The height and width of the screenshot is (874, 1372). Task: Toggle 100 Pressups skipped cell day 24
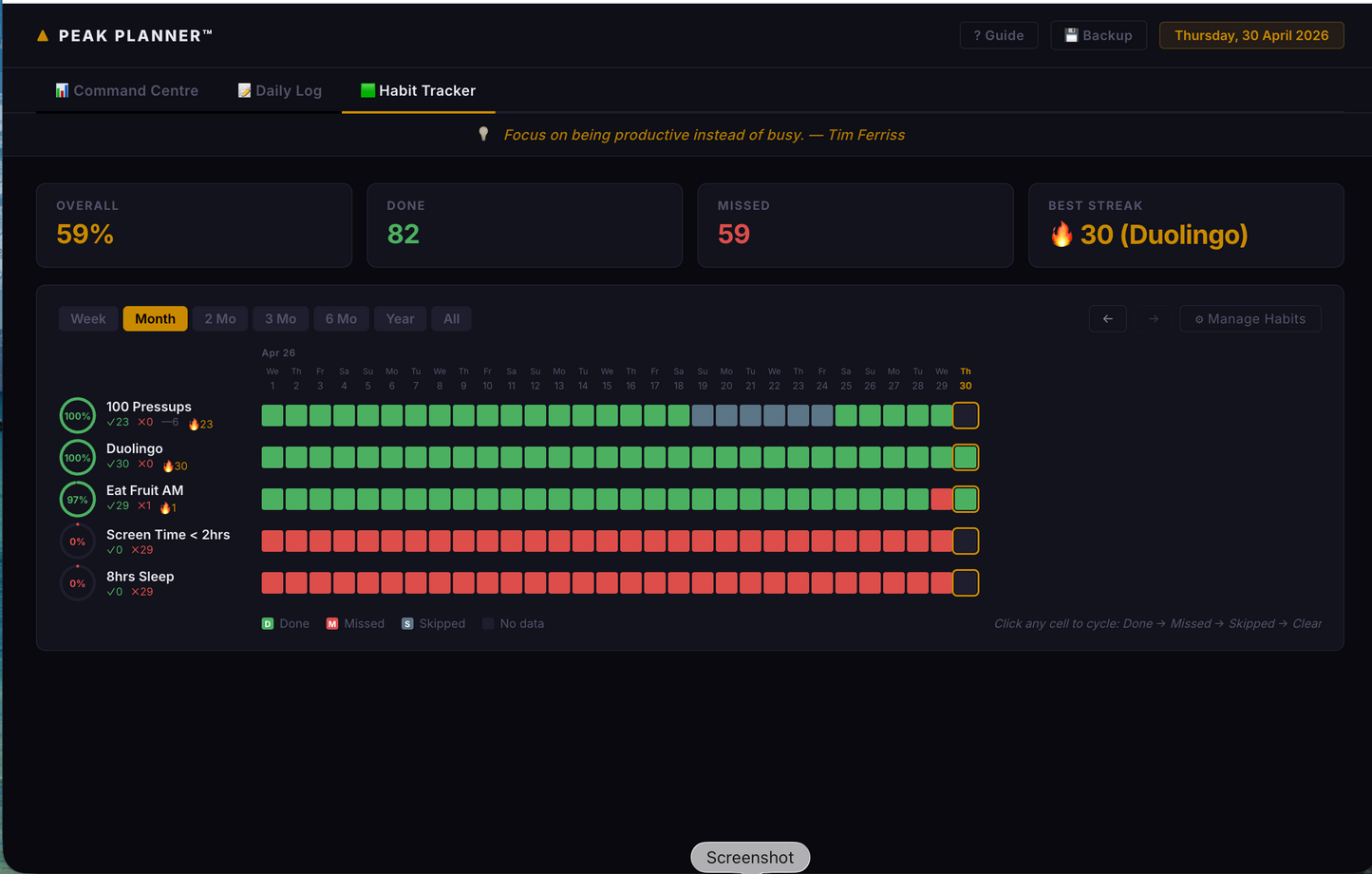[x=822, y=415]
